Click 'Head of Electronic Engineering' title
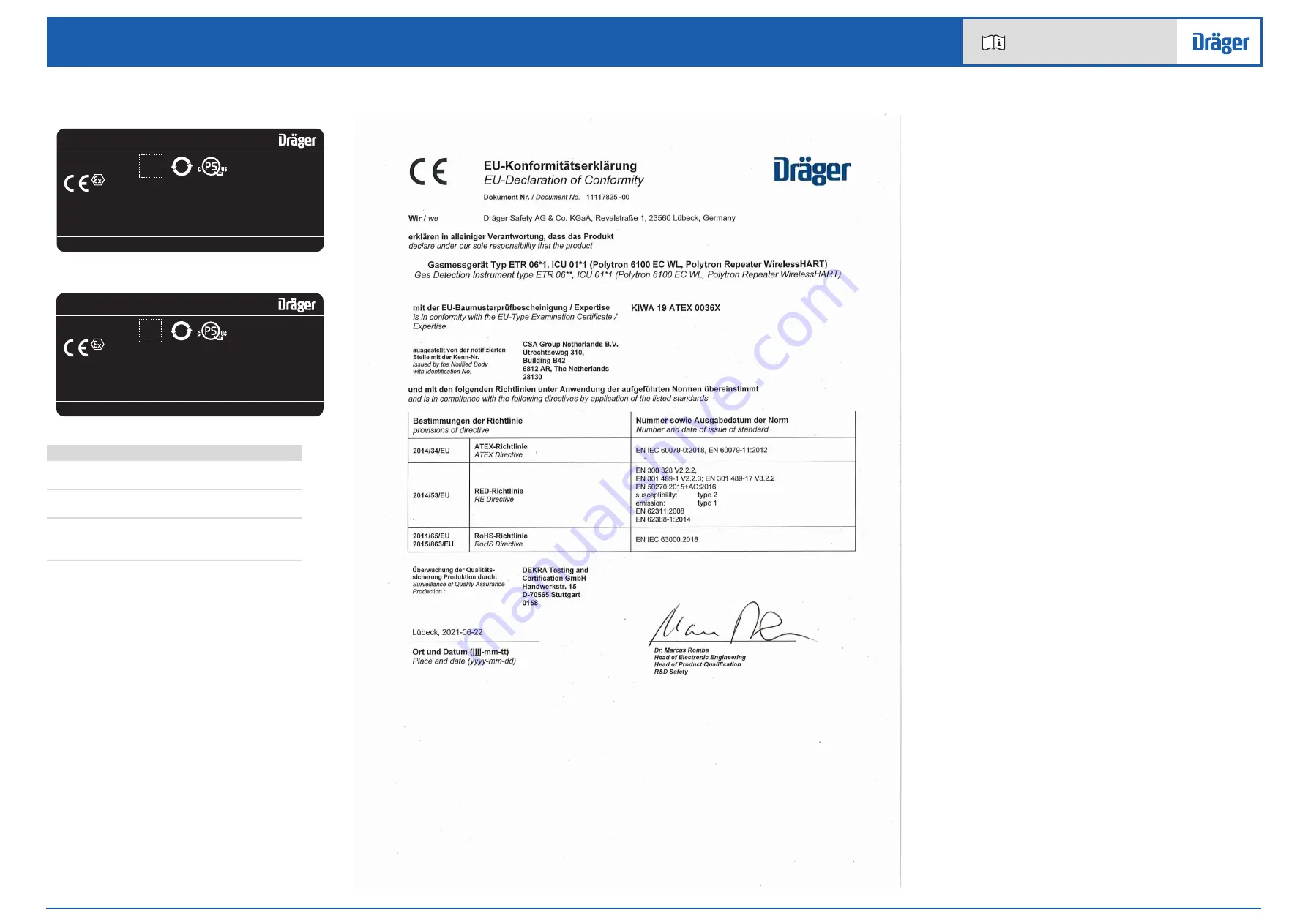The width and height of the screenshot is (1308, 924). [700, 657]
